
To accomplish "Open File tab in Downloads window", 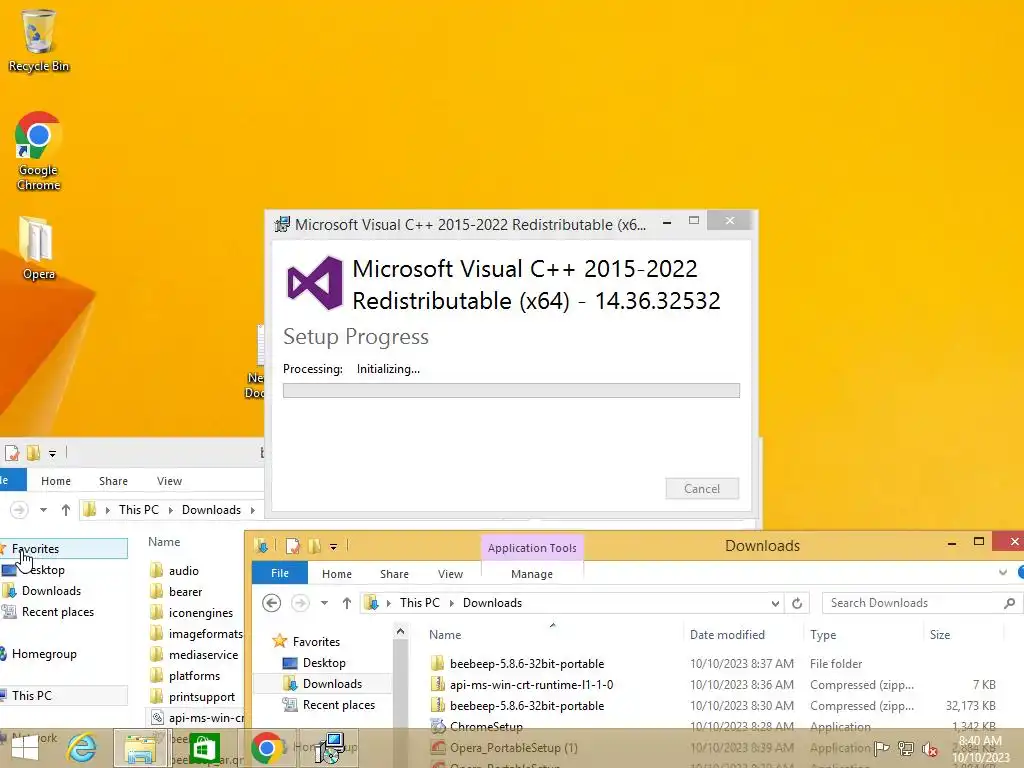I will click(x=280, y=573).
